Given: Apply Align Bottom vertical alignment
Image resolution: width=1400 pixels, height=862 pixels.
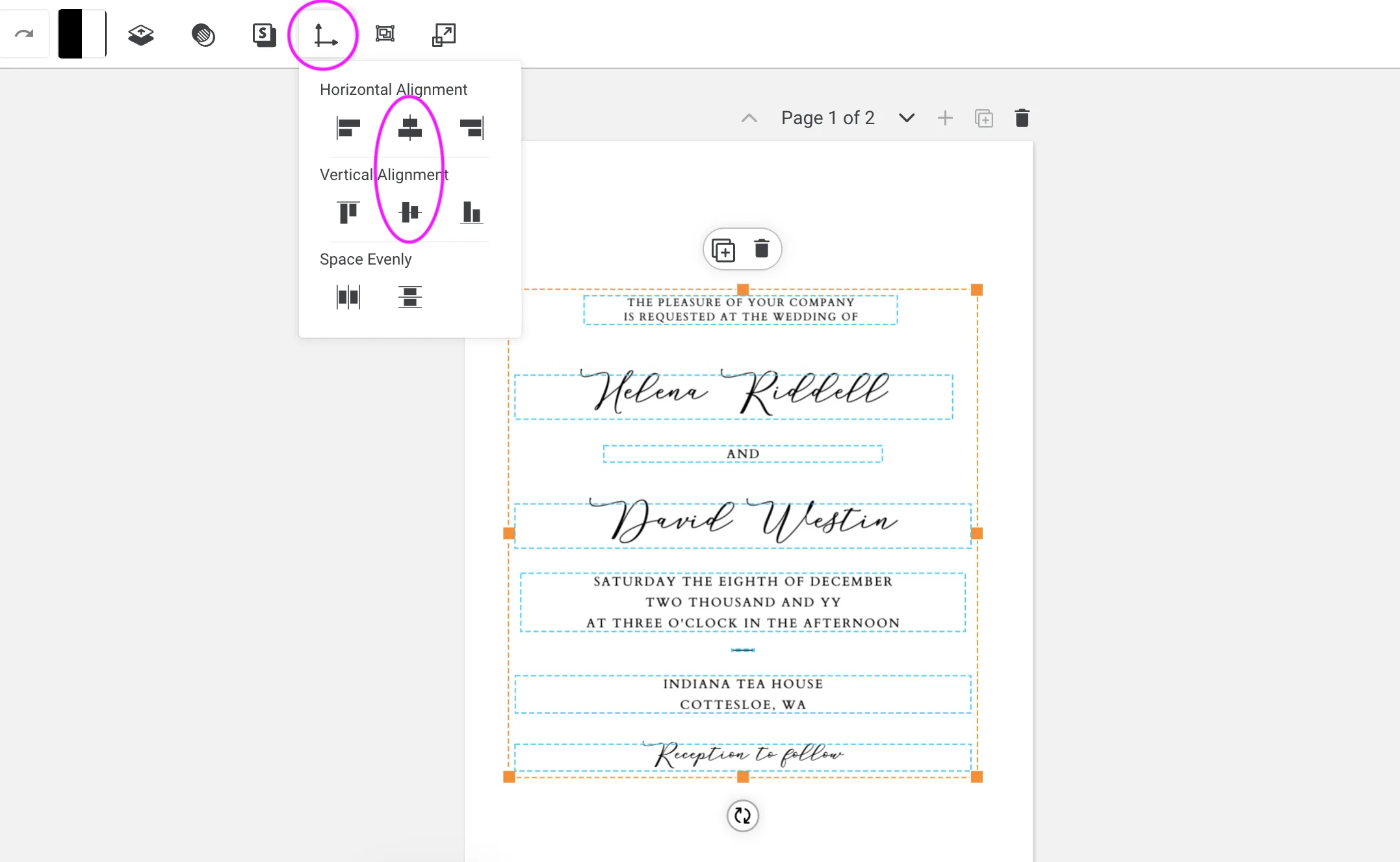Looking at the screenshot, I should click(x=471, y=212).
